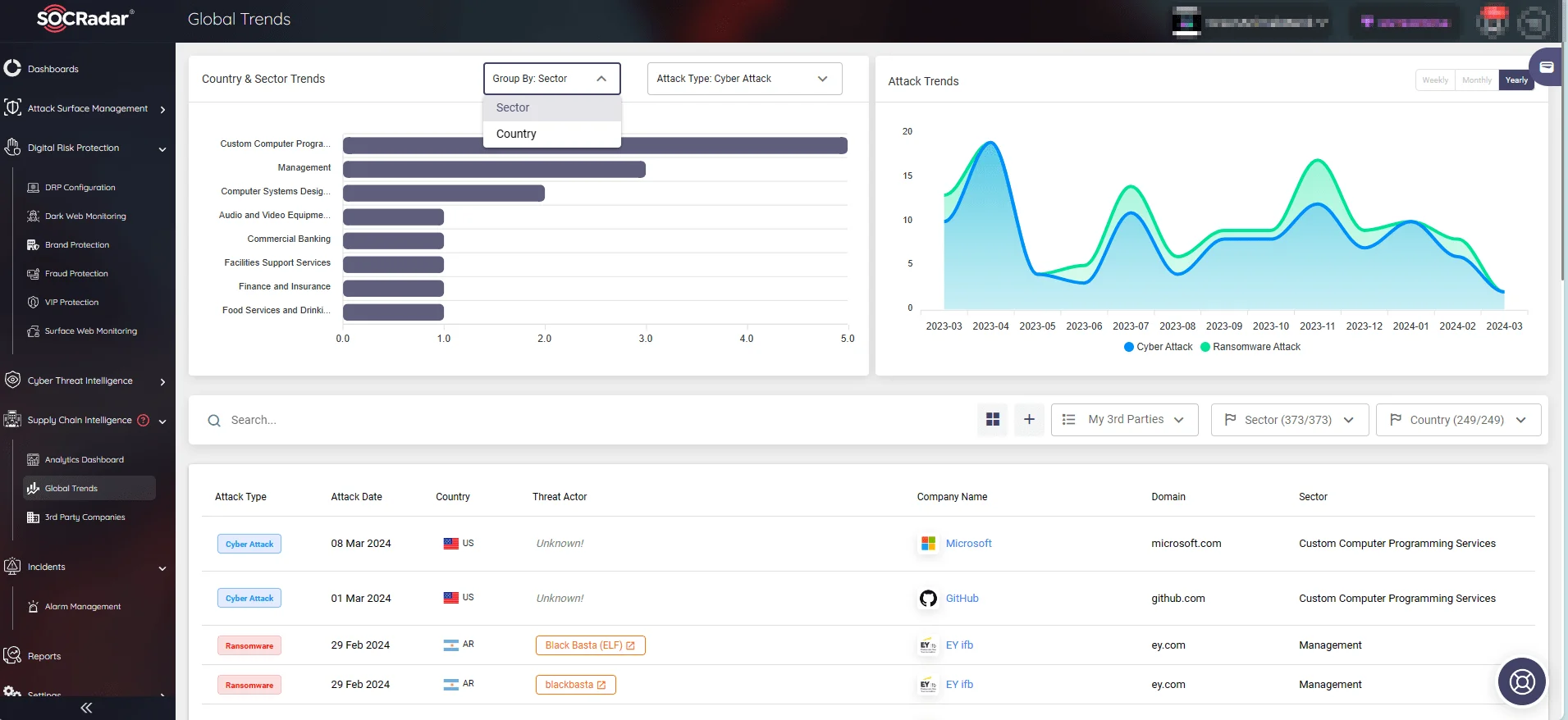Image resolution: width=1568 pixels, height=720 pixels.
Task: Click the Attack Surface Management shield icon
Action: (12, 107)
